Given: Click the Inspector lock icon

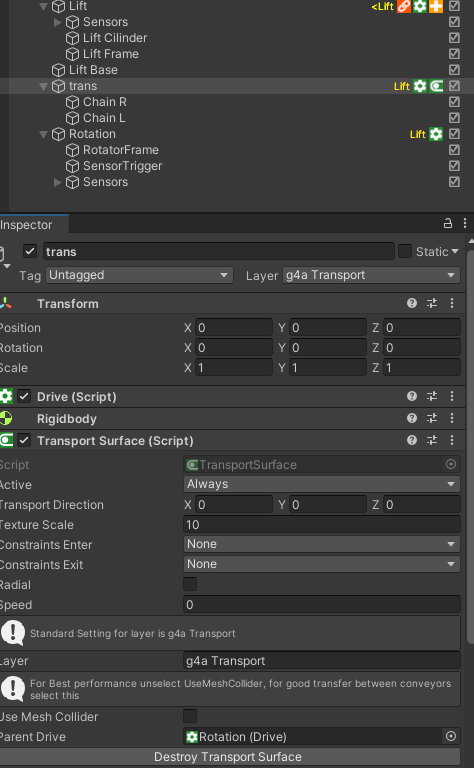Looking at the screenshot, I should (x=448, y=223).
